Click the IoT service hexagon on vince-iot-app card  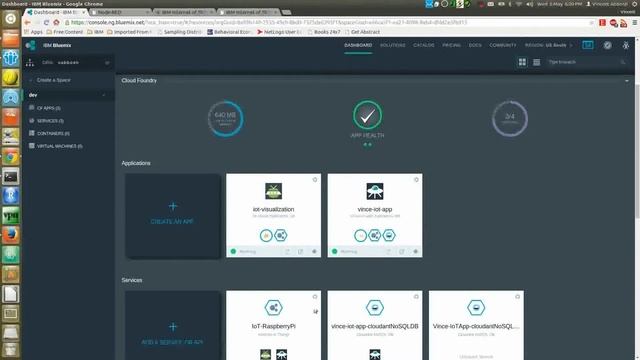375,236
